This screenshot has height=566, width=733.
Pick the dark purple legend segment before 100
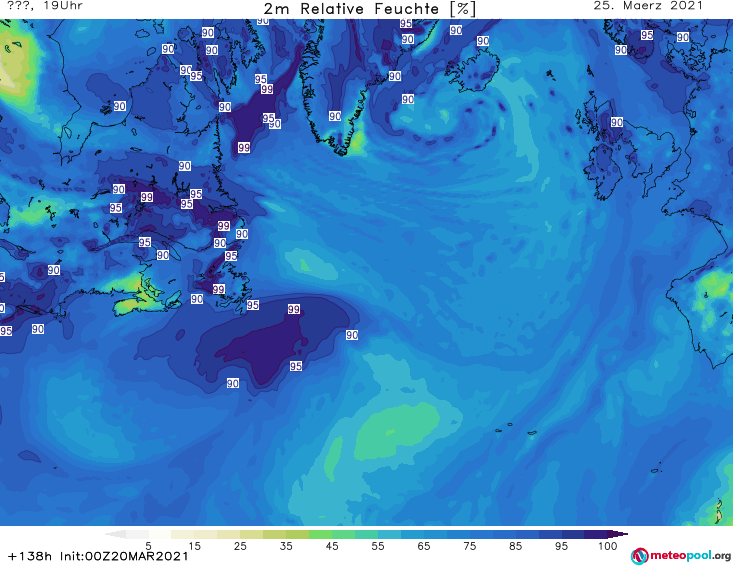pos(596,534)
